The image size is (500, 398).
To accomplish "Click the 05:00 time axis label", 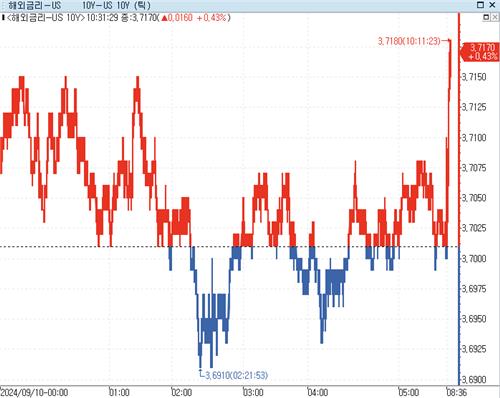I will [409, 392].
